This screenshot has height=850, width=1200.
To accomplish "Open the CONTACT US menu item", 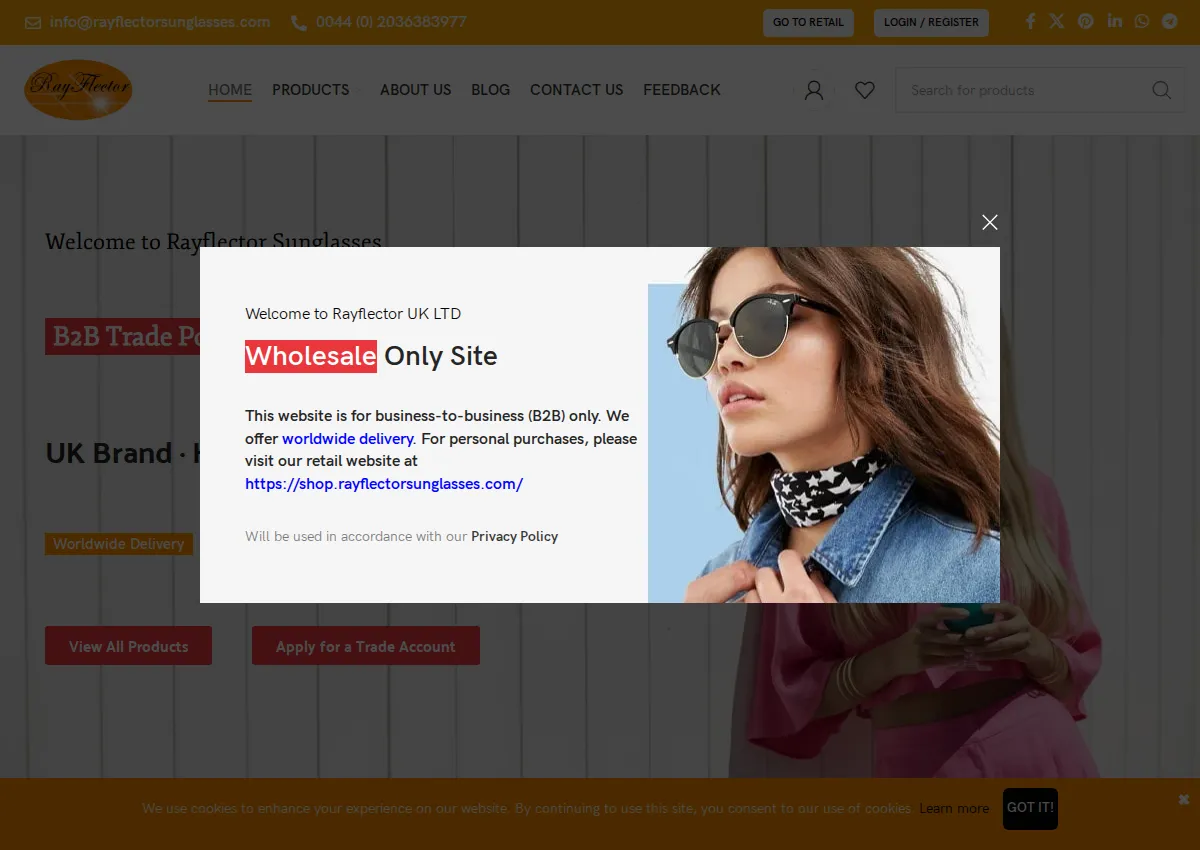I will (x=577, y=90).
